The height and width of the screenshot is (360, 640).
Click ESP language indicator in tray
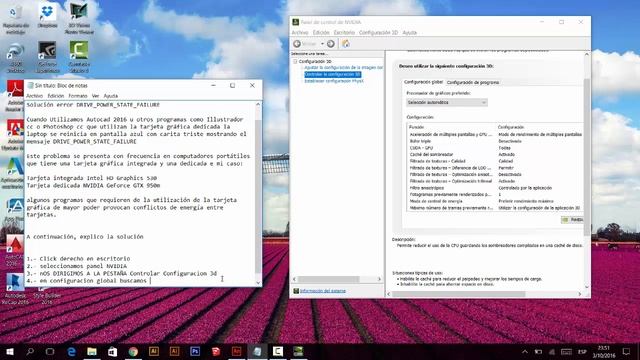582,352
